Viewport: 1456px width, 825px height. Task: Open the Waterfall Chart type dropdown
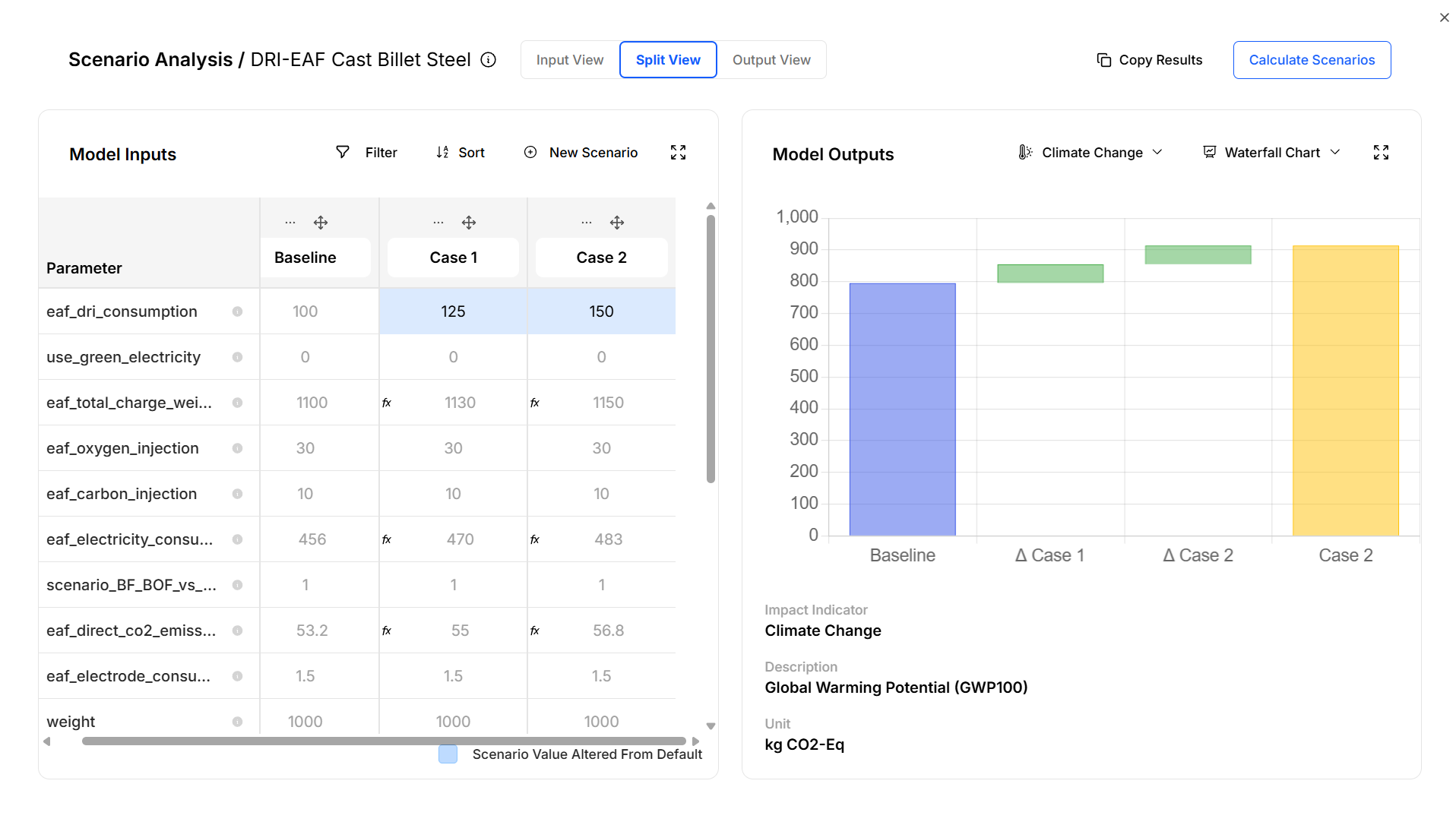[1271, 153]
